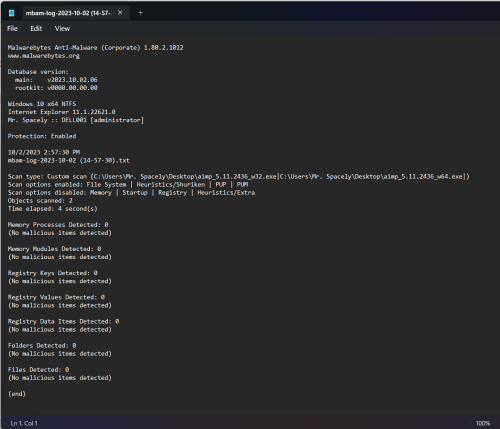Click the Database version: line
500x429 pixels.
point(38,72)
